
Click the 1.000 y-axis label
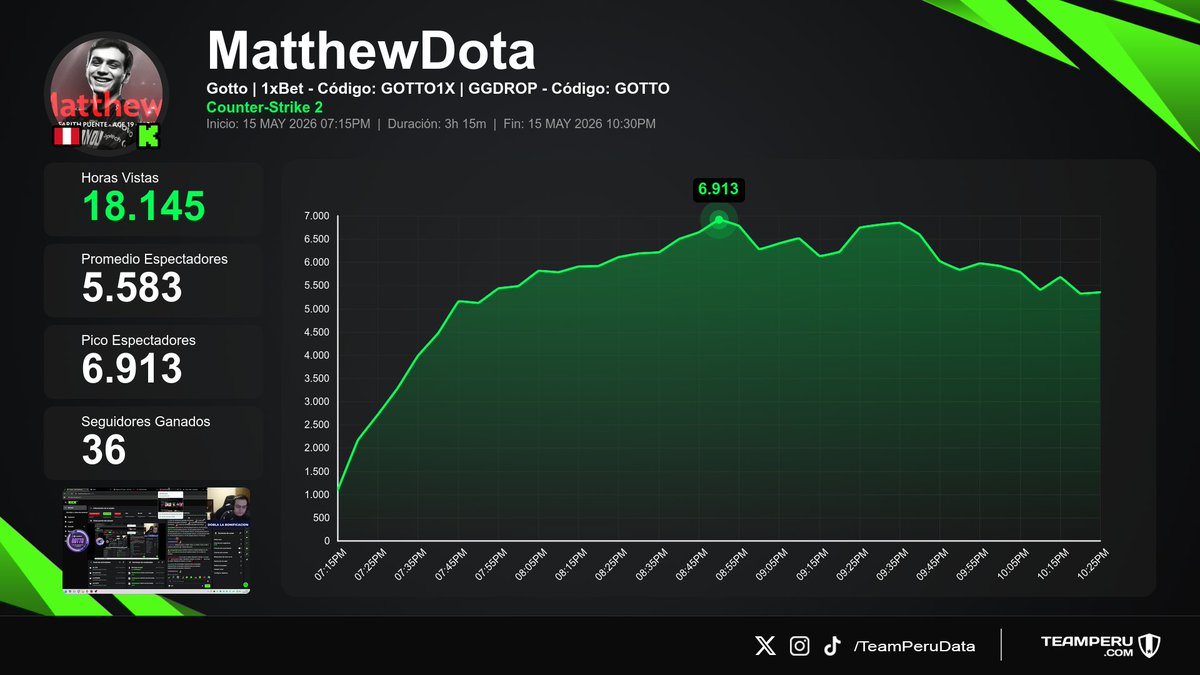tap(316, 495)
